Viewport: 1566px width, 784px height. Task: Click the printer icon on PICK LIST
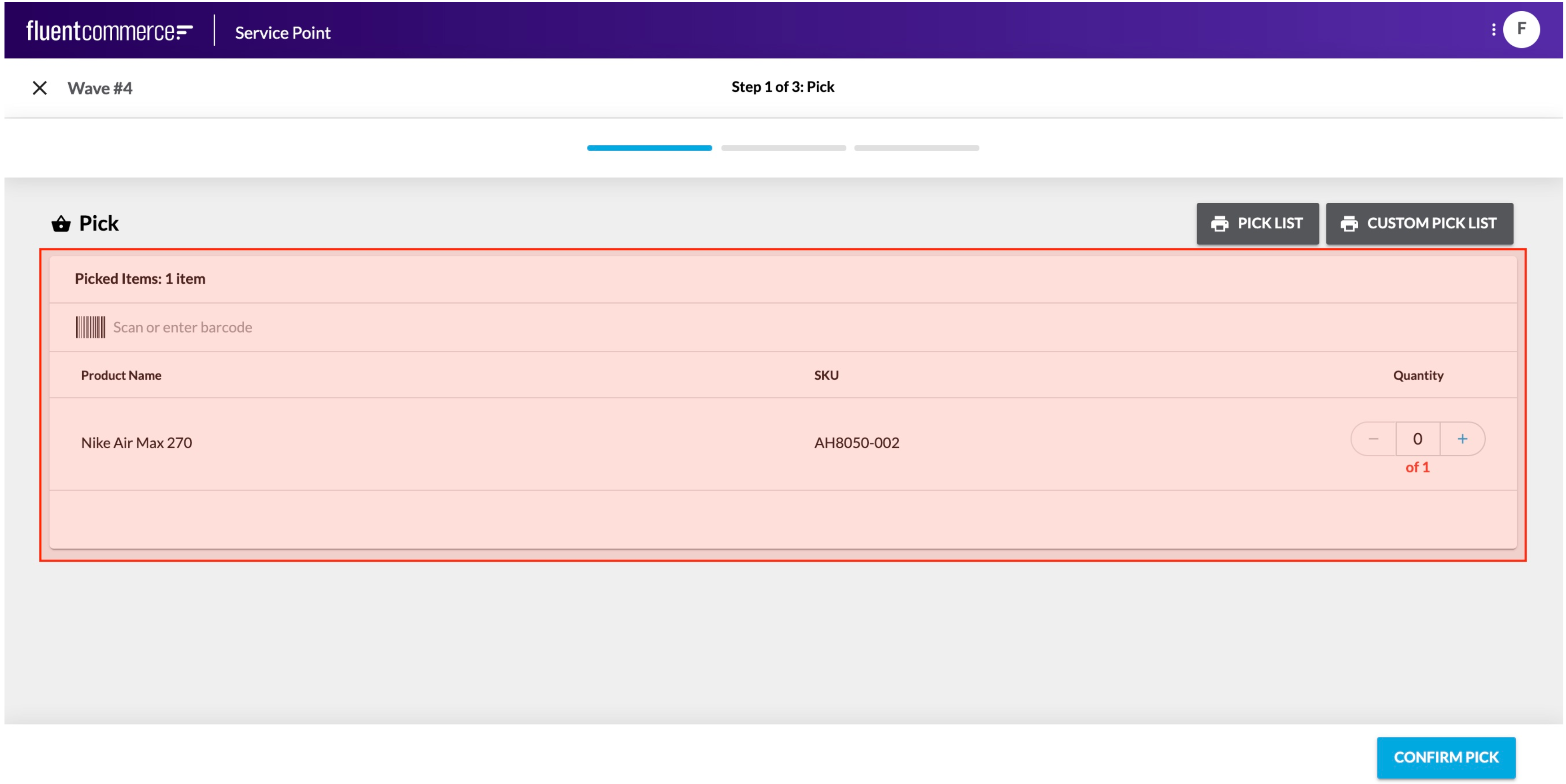point(1219,223)
